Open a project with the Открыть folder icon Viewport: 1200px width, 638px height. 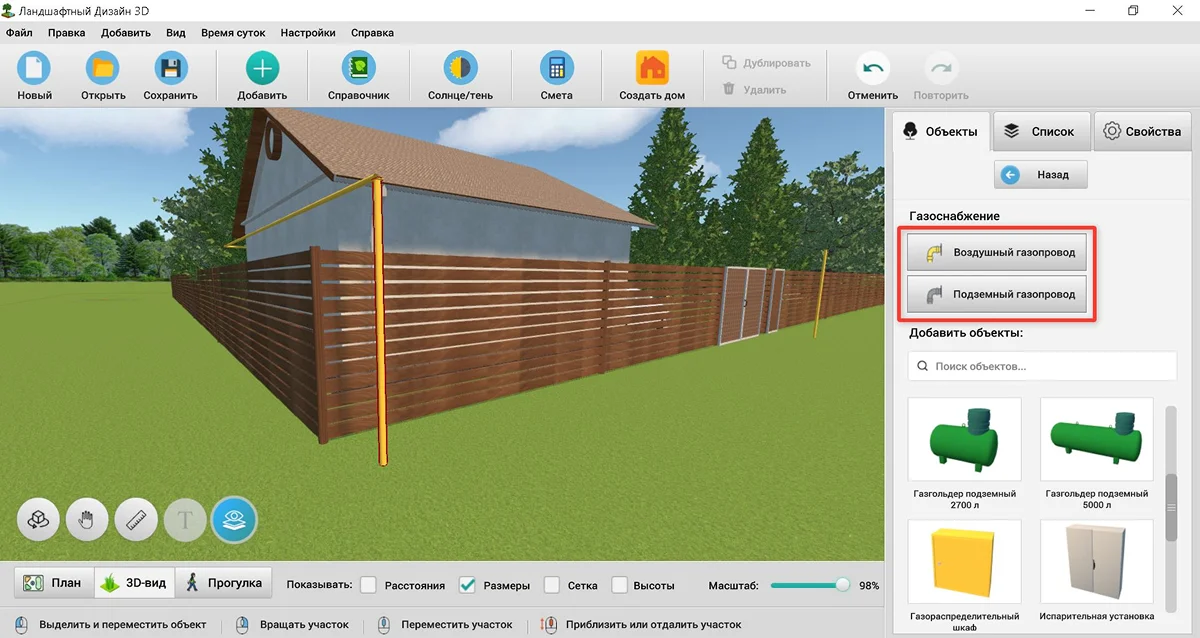[103, 69]
